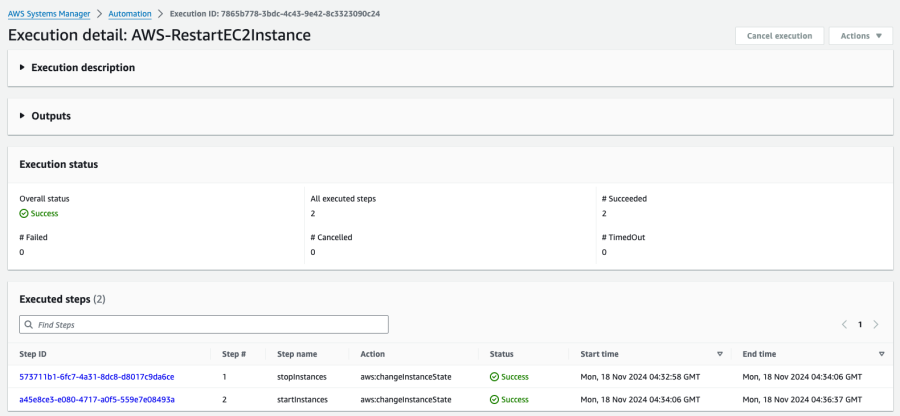
Task: Click the Step name column header
Action: tap(298, 354)
